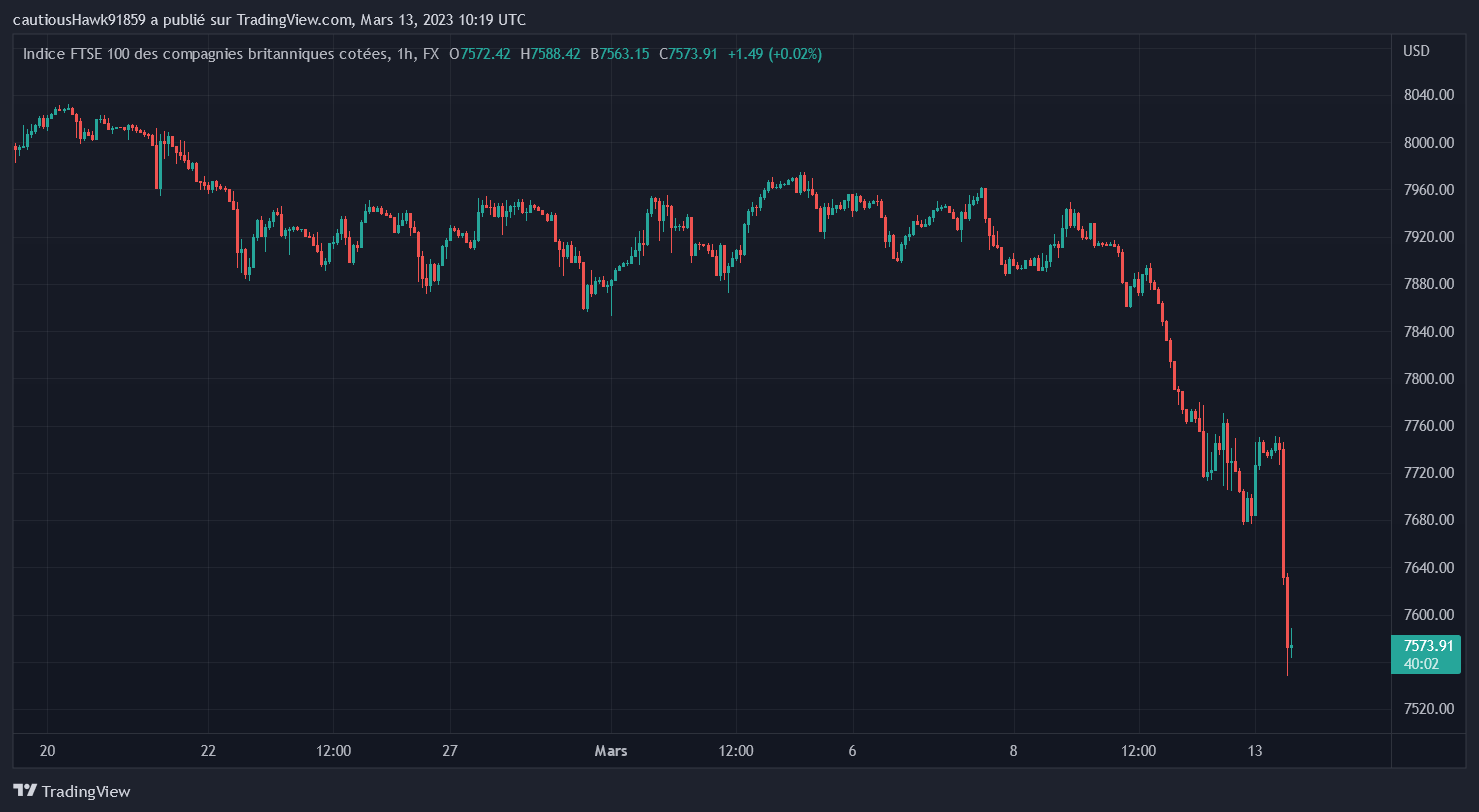Click the low value B7563.15
The width and height of the screenshot is (1479, 812).
click(620, 54)
